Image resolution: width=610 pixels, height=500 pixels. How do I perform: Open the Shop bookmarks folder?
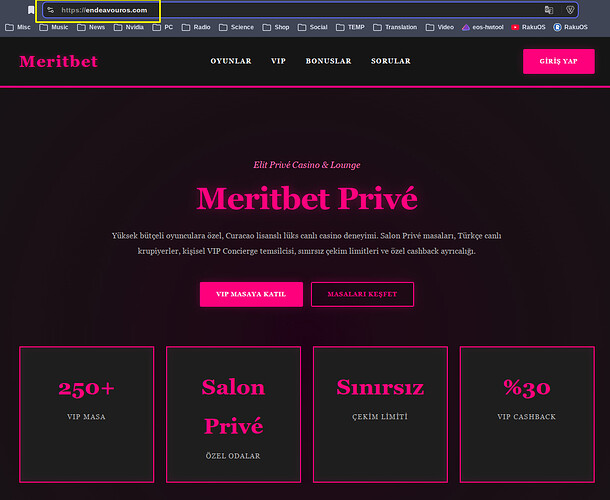(x=276, y=27)
